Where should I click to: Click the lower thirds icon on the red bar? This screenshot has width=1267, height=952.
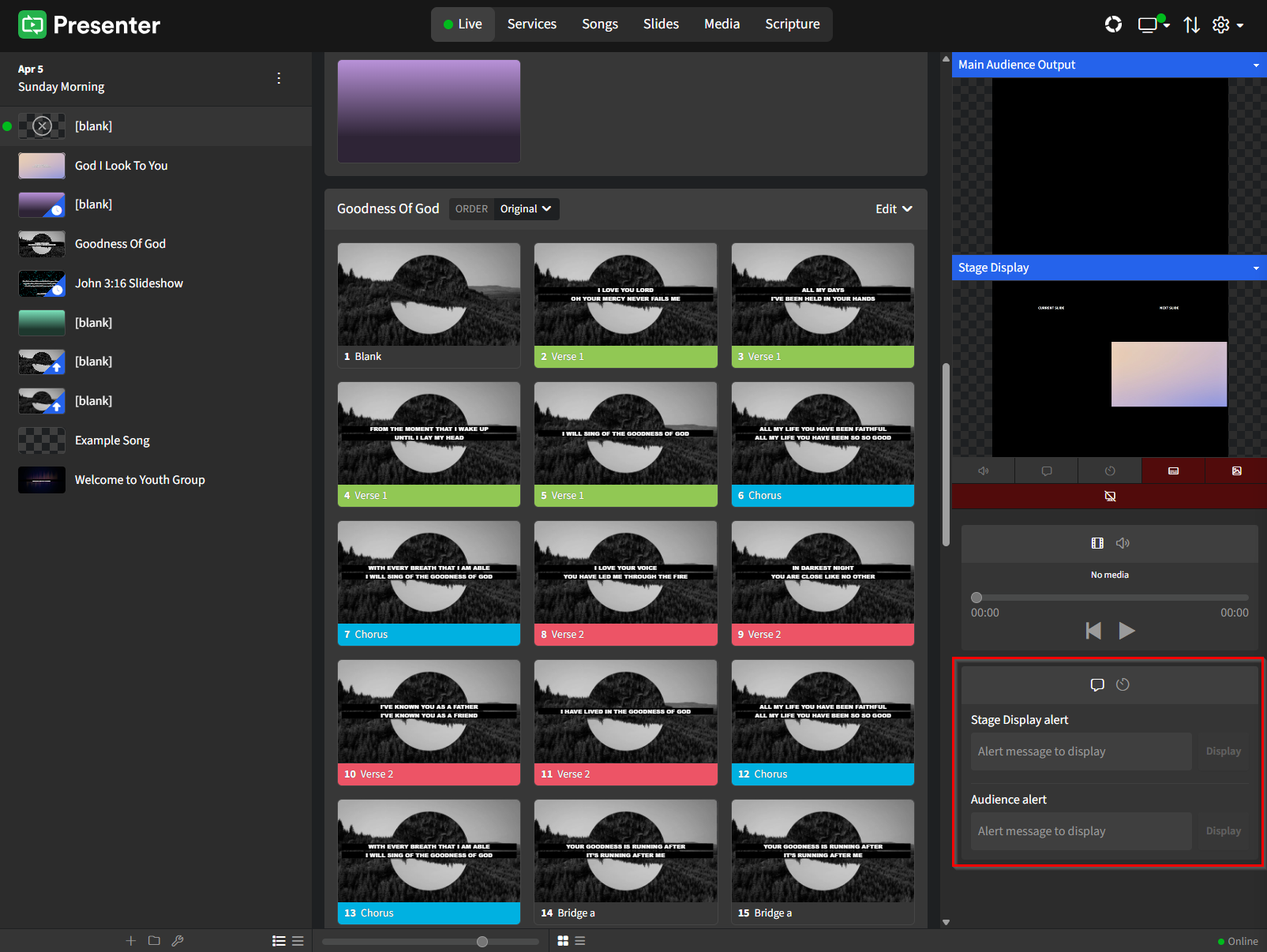tap(1173, 470)
